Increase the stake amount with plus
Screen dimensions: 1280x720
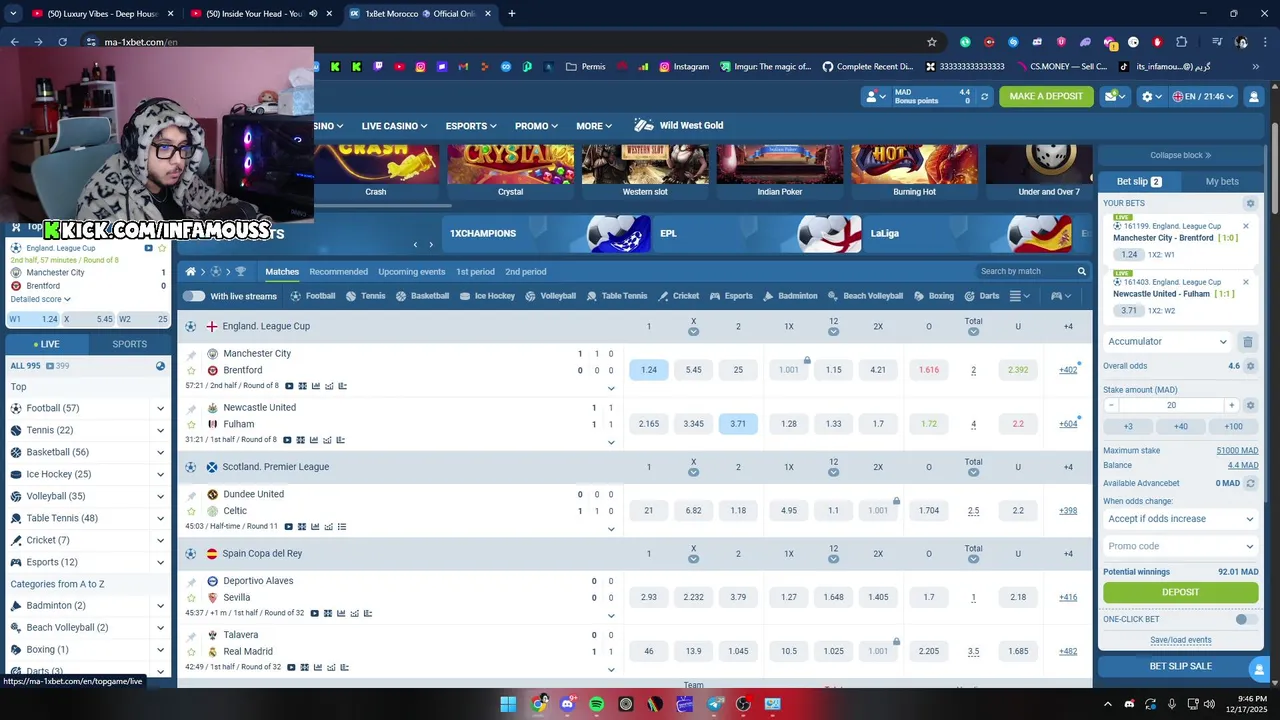click(1231, 405)
